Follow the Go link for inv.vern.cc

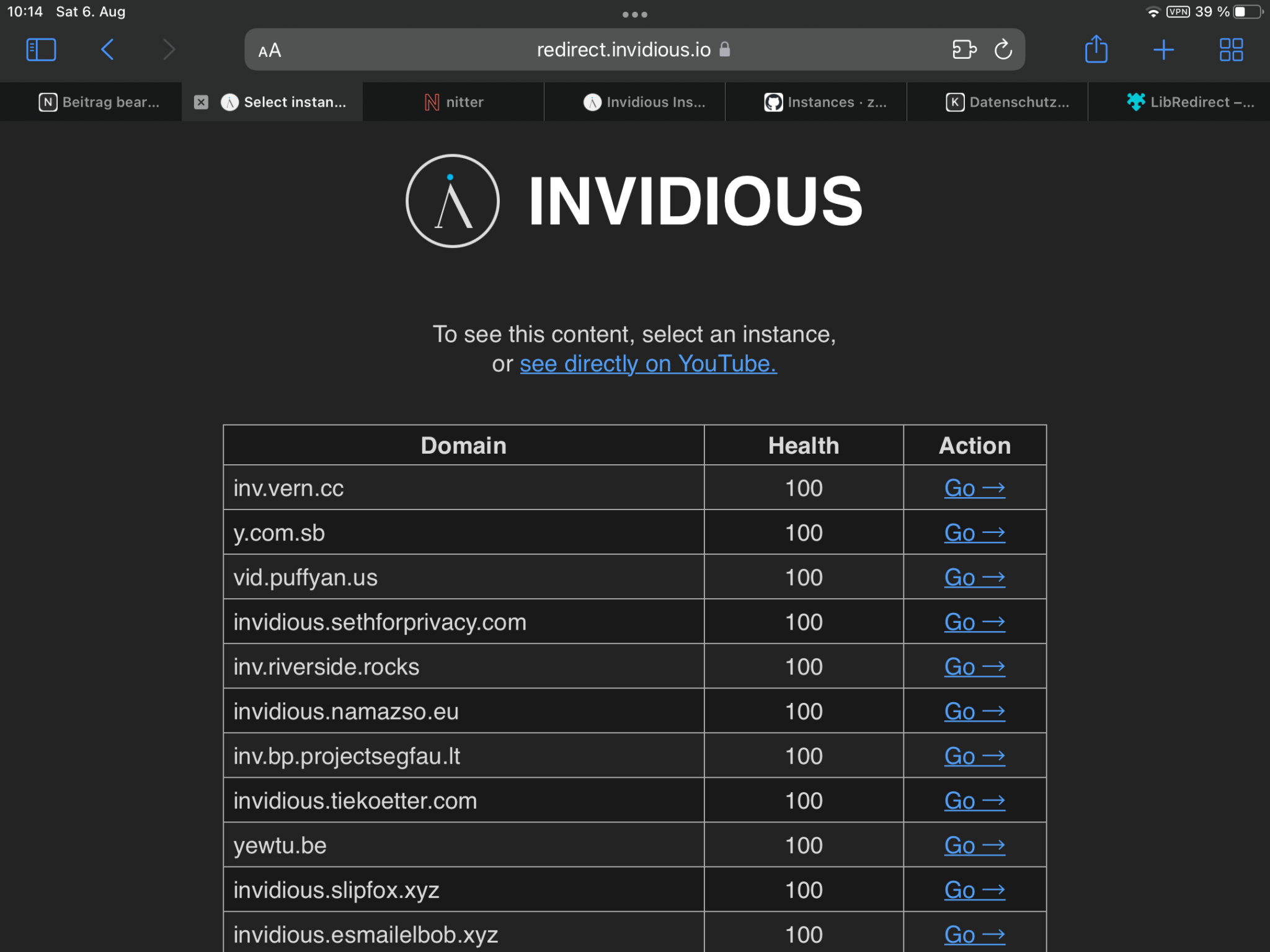pyautogui.click(x=974, y=488)
